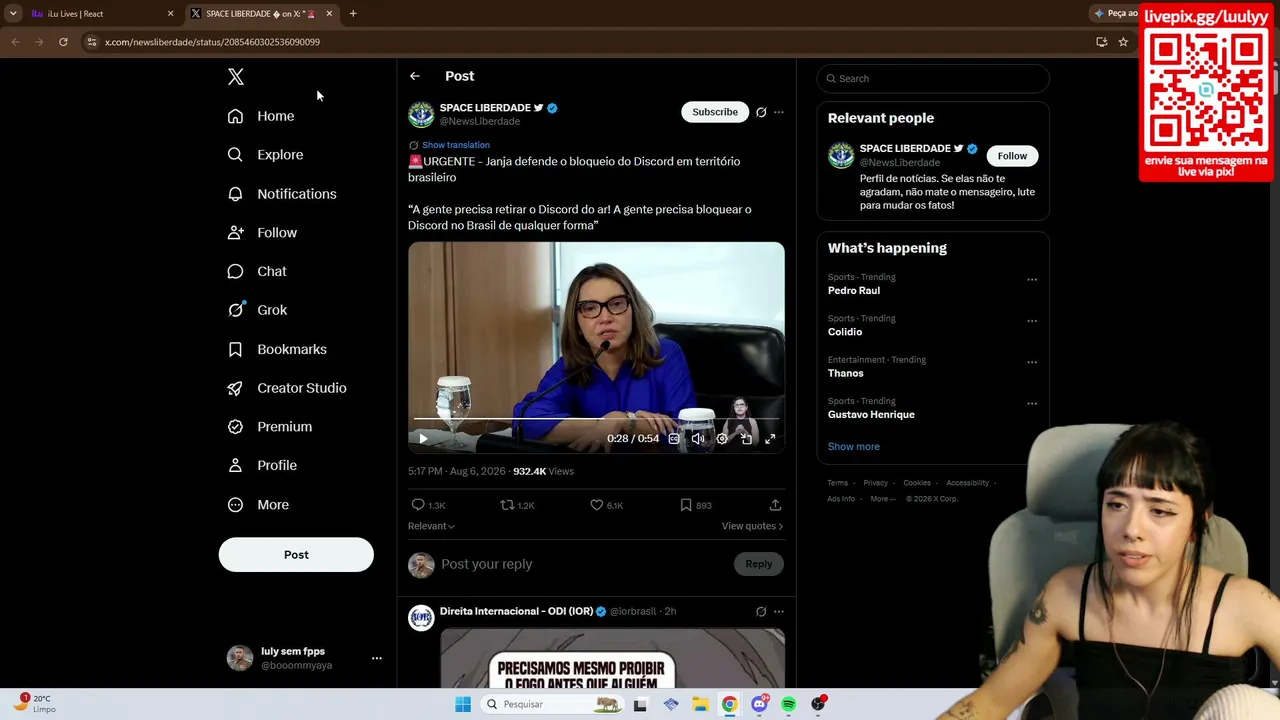Open View quotes
The height and width of the screenshot is (720, 1280).
pos(752,526)
